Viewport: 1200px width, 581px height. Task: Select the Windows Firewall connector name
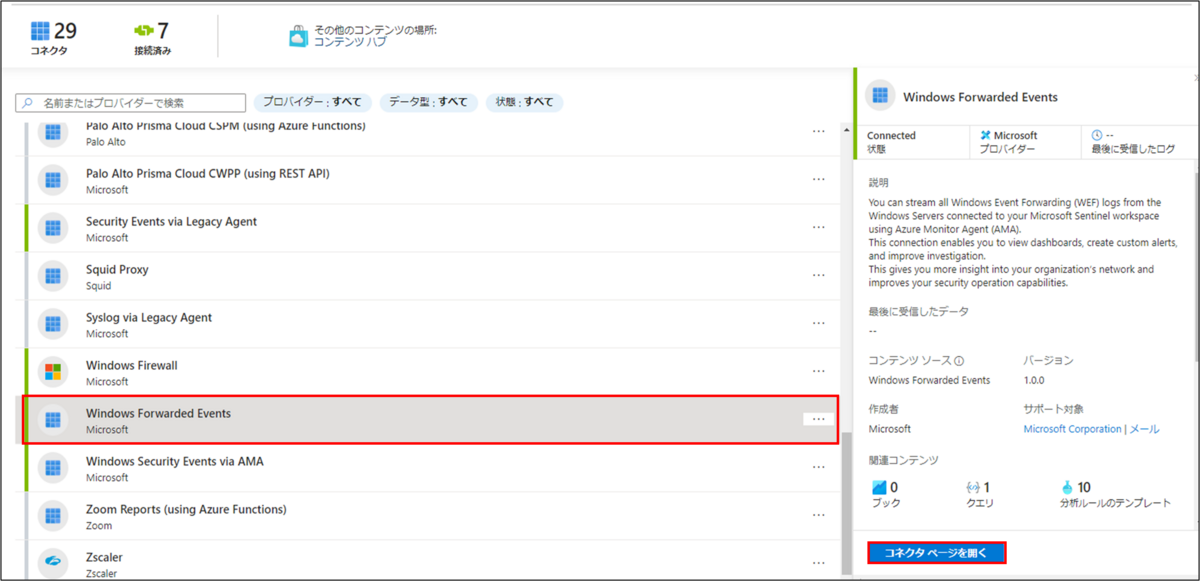point(131,365)
